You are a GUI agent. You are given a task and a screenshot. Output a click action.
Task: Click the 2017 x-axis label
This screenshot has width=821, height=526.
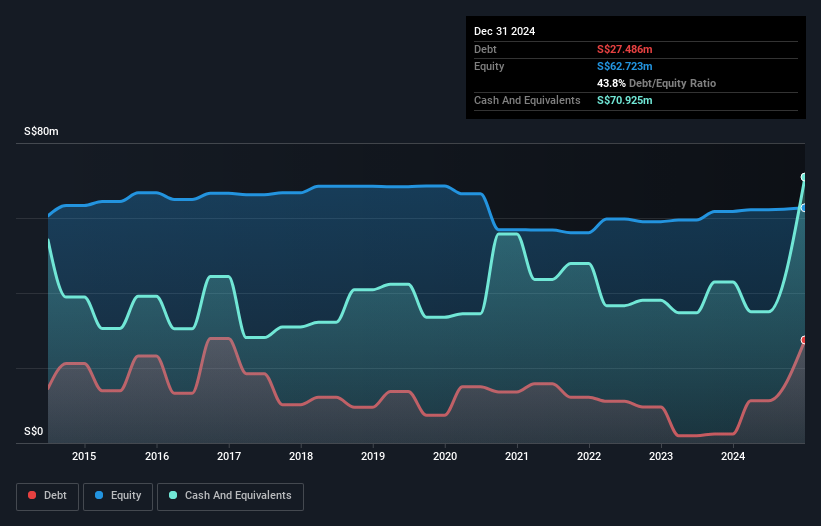tap(229, 456)
